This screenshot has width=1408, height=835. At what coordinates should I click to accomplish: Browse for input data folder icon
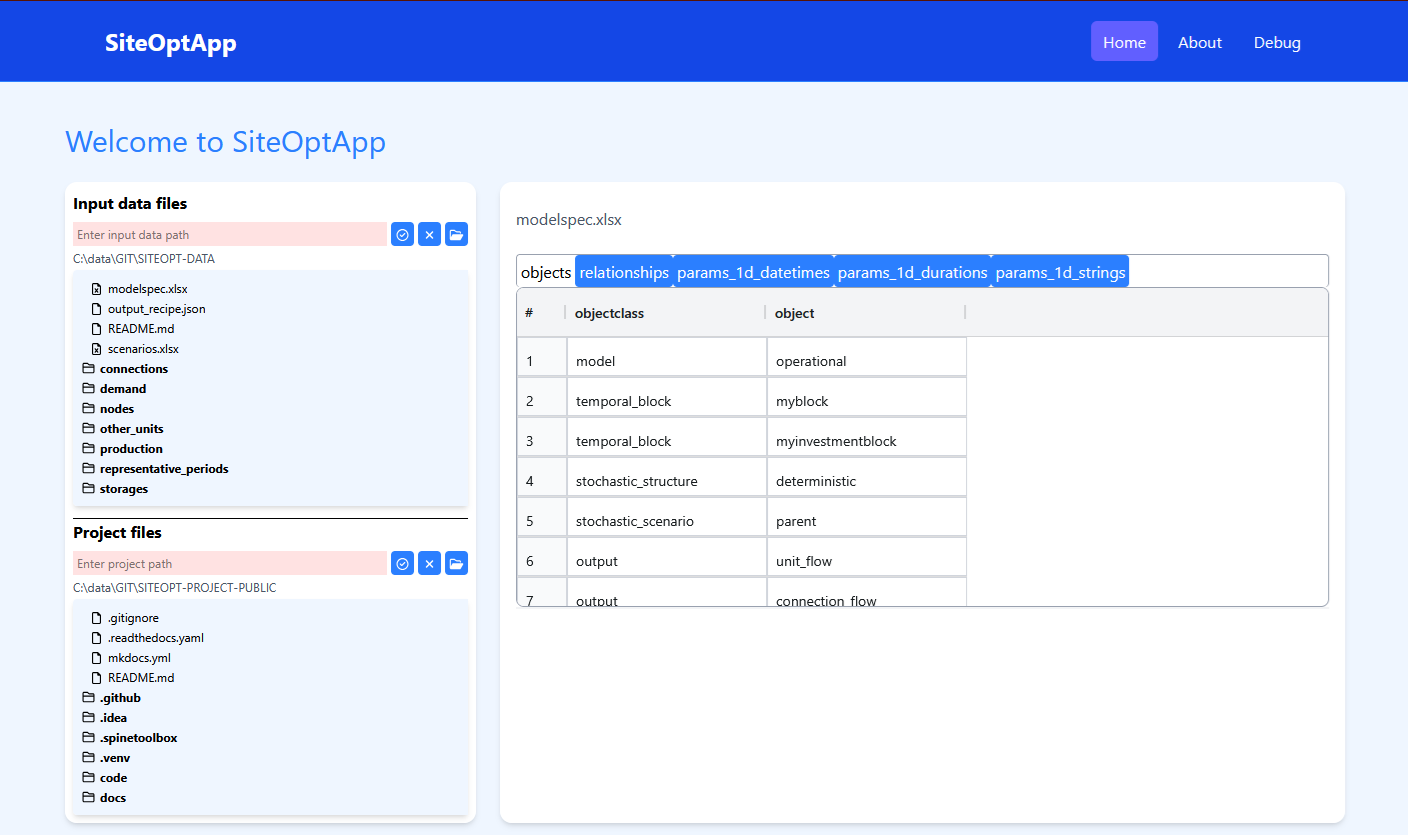pyautogui.click(x=456, y=234)
